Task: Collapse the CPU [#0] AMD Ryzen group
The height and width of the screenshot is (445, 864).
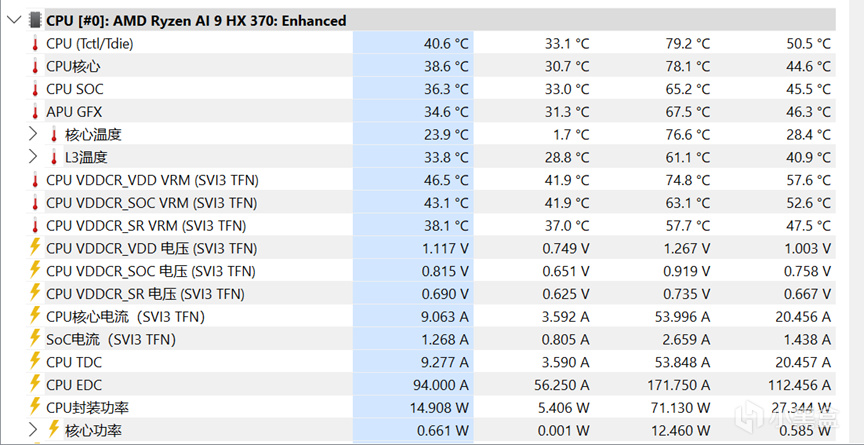Action: (x=14, y=21)
